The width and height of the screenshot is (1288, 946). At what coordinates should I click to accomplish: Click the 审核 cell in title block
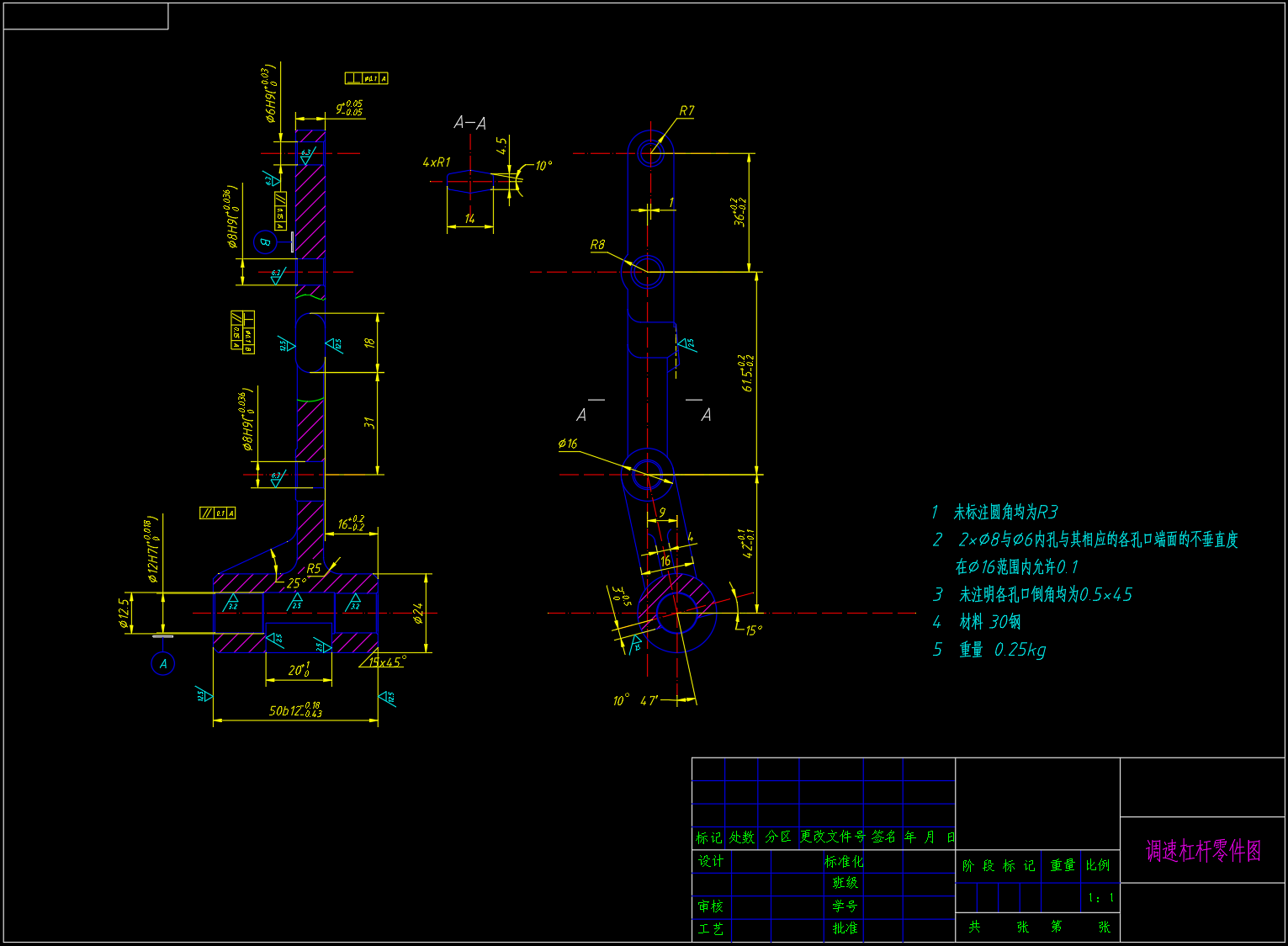coord(710,906)
